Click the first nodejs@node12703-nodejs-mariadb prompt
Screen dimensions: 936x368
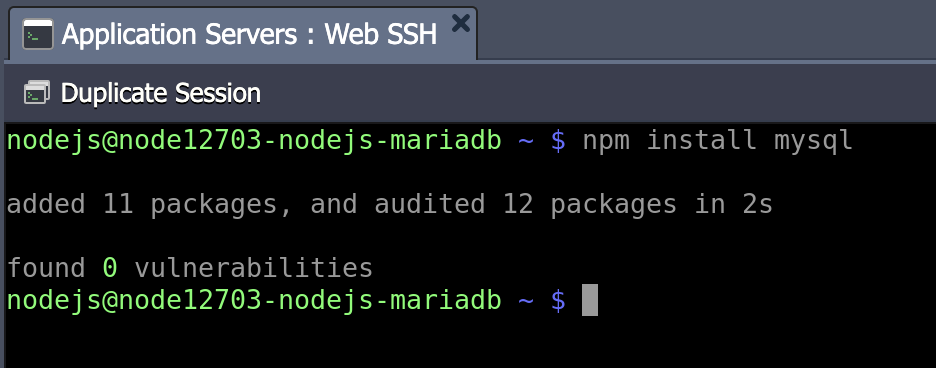pyautogui.click(x=254, y=141)
